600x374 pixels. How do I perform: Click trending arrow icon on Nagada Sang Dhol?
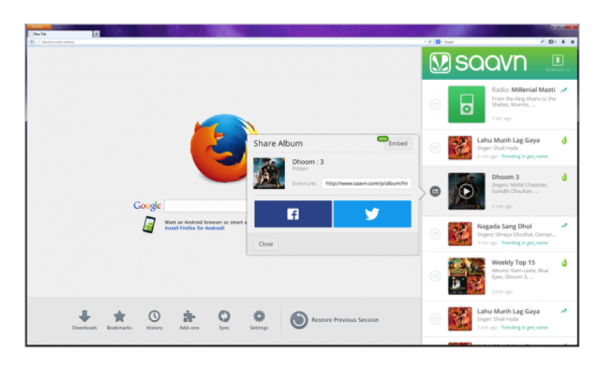click(x=564, y=226)
